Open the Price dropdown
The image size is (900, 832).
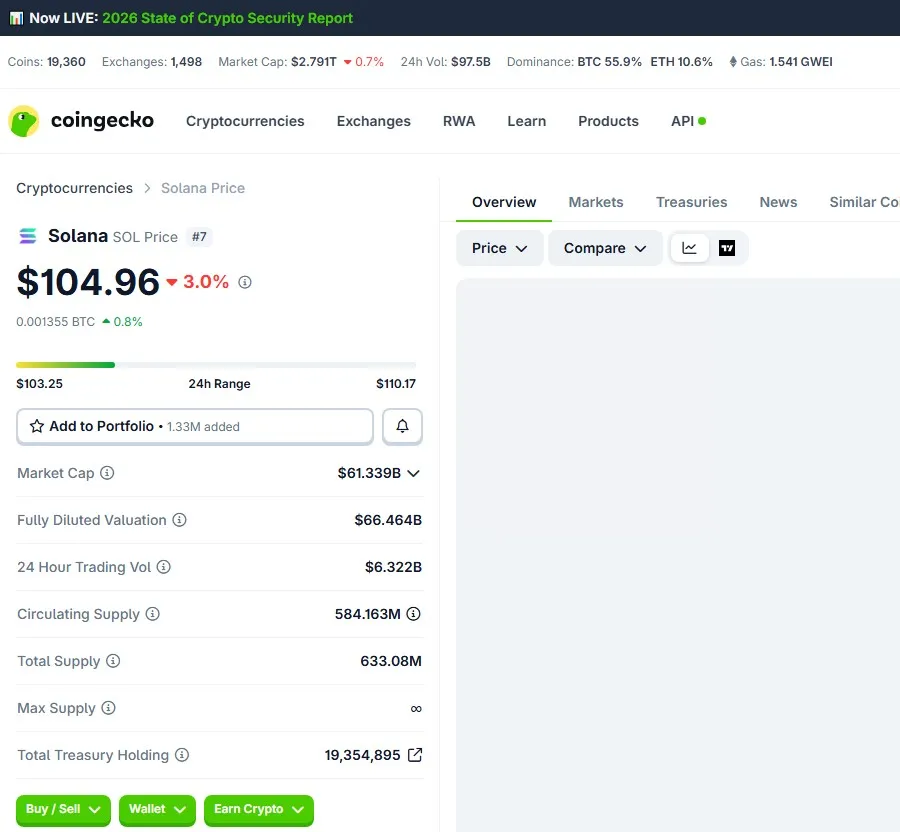coord(499,248)
